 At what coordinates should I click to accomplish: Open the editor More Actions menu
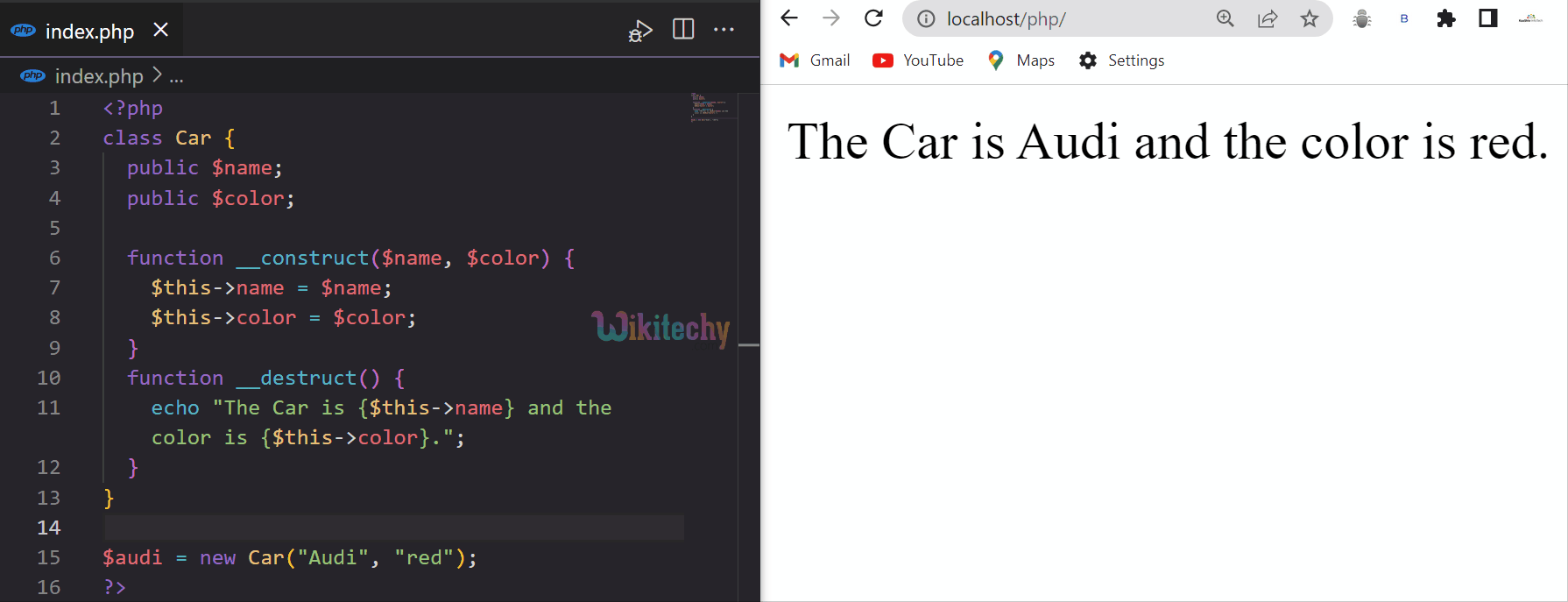[724, 29]
